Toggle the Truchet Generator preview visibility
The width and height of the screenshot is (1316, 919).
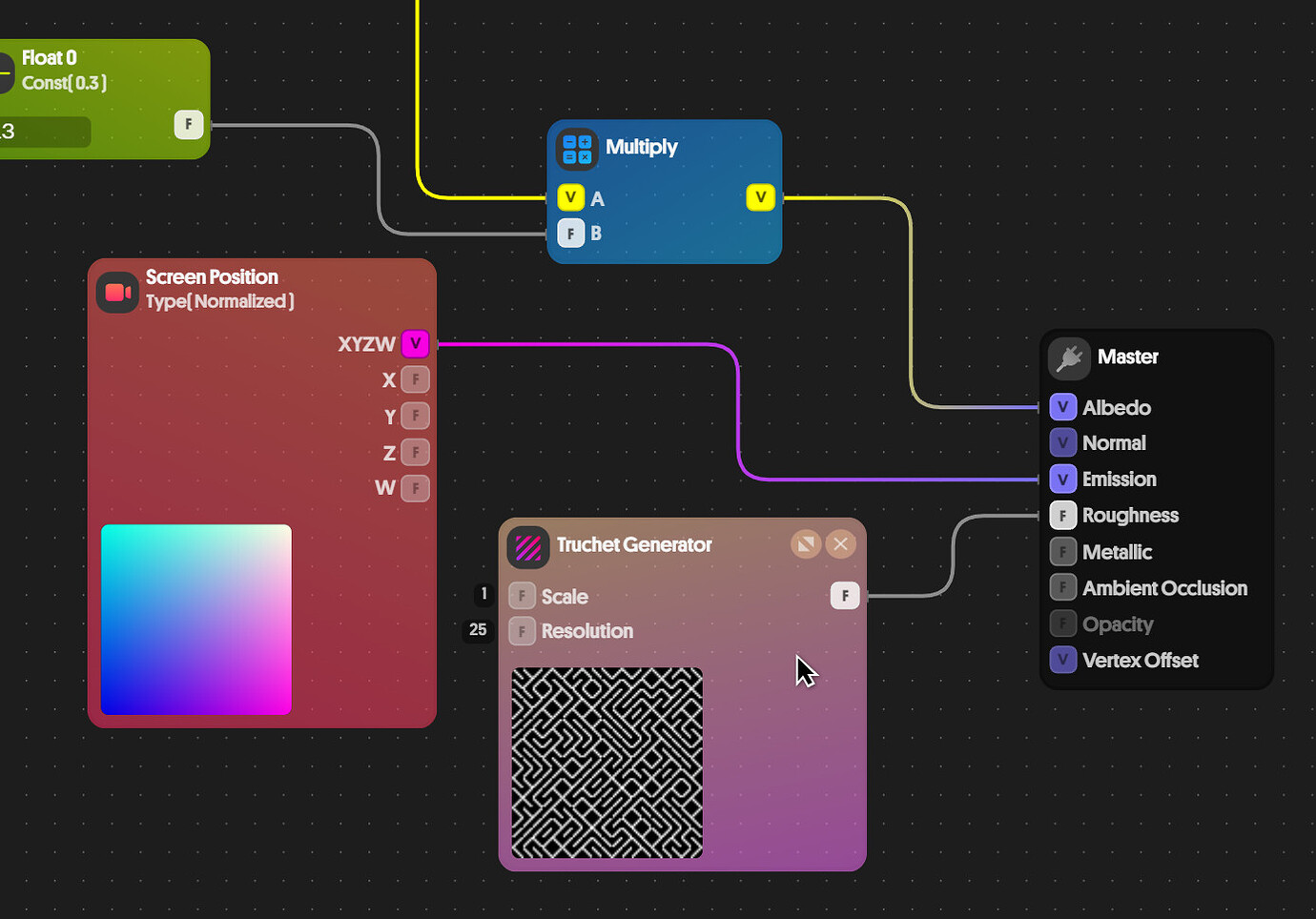tap(806, 543)
